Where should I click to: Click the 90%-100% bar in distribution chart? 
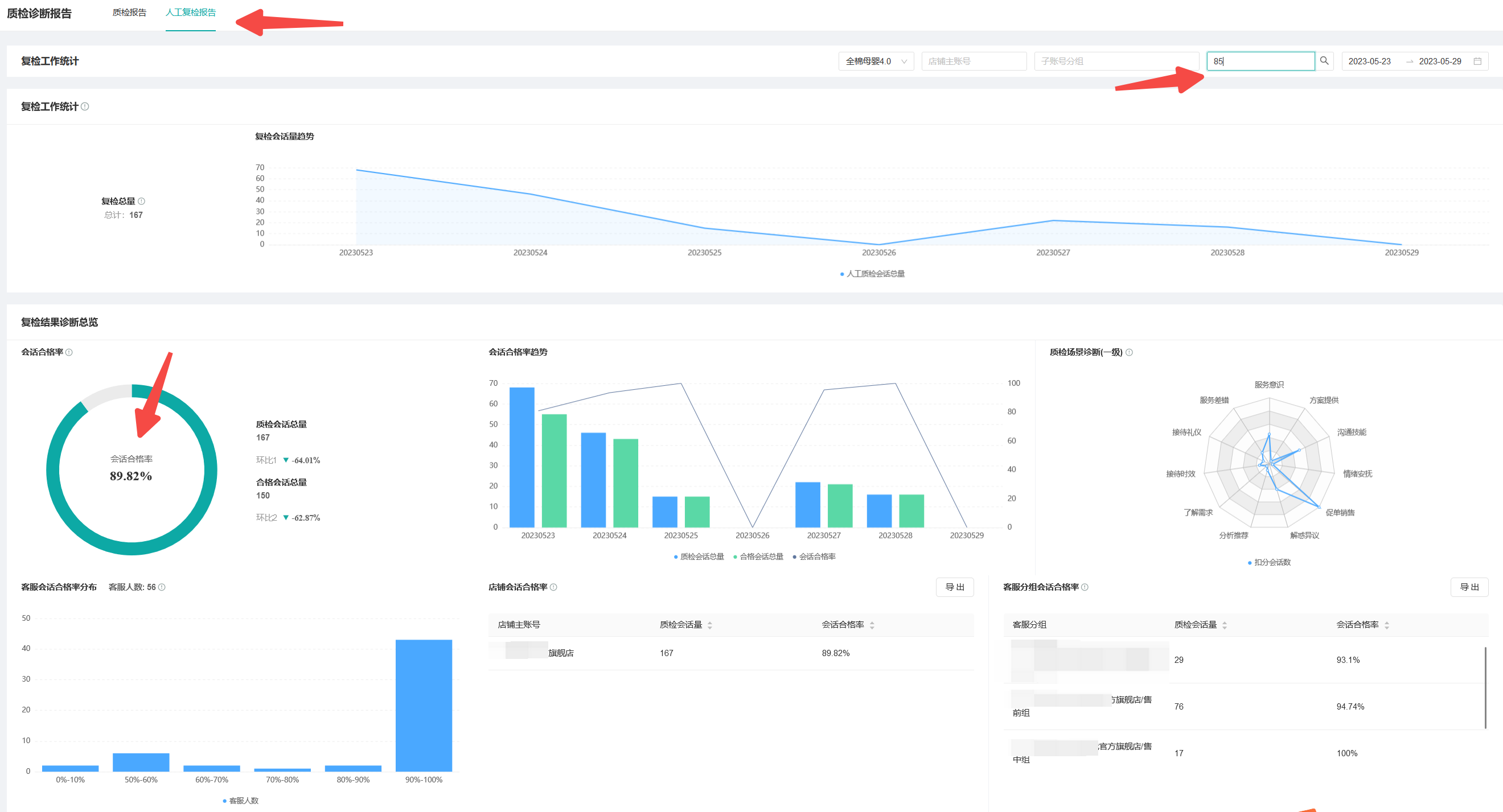pyautogui.click(x=424, y=705)
